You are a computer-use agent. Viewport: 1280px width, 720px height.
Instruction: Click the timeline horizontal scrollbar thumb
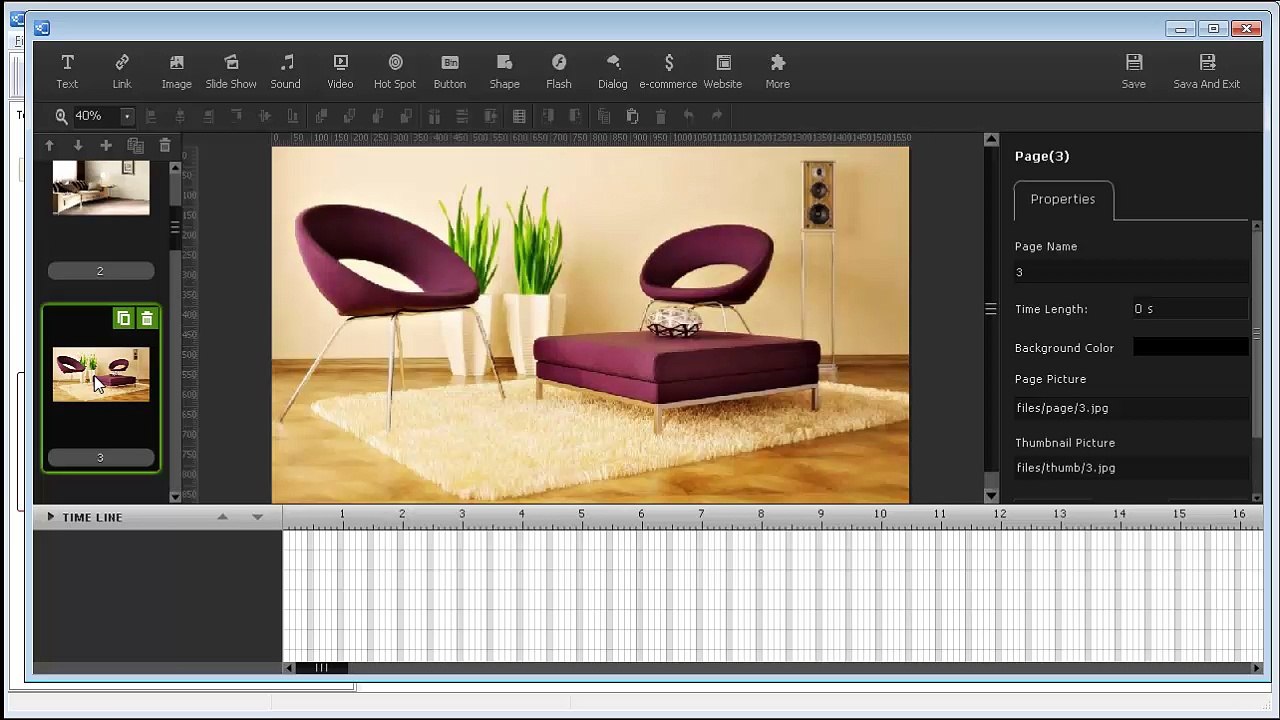(321, 668)
